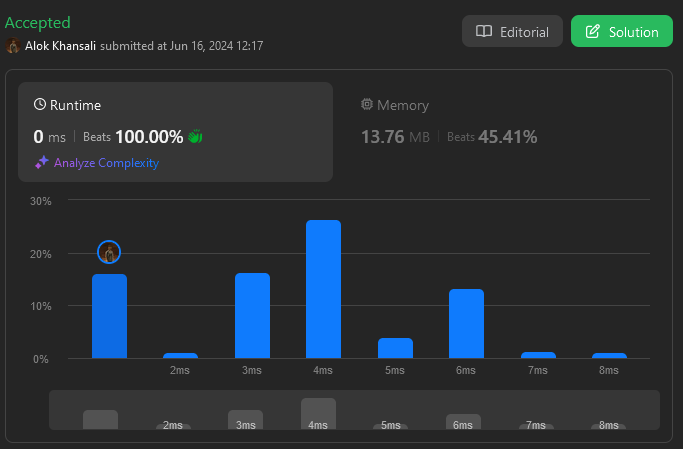Image resolution: width=683 pixels, height=449 pixels.
Task: Click the clock icon beside Runtime
Action: [40, 105]
